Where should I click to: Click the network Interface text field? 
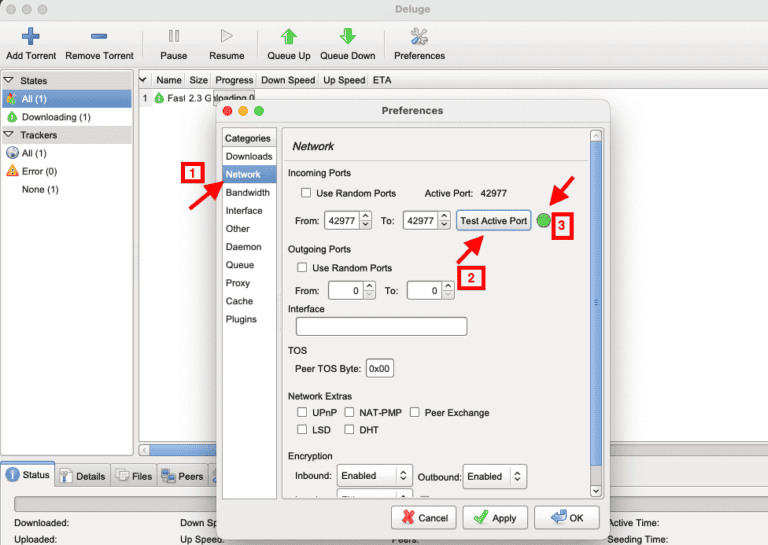point(382,326)
